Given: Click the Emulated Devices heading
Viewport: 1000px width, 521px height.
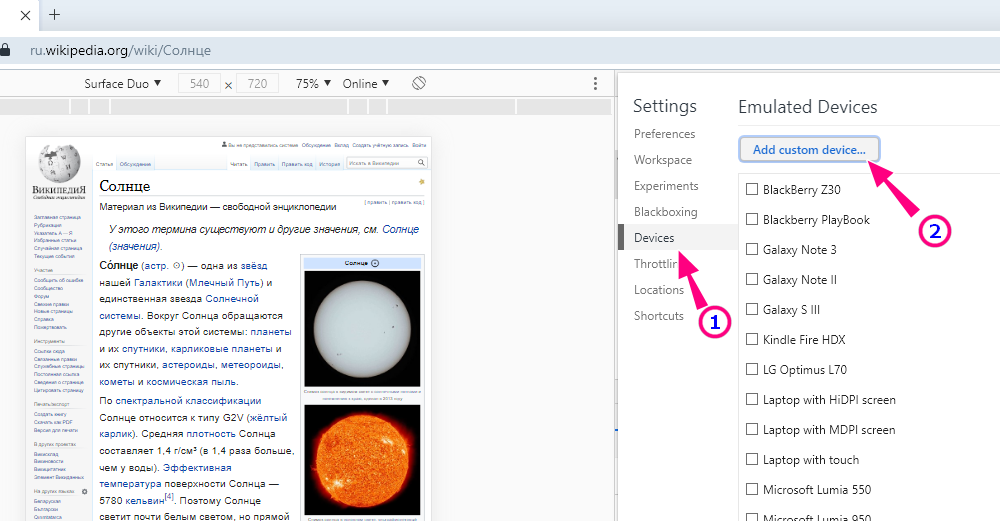Looking at the screenshot, I should tap(807, 107).
